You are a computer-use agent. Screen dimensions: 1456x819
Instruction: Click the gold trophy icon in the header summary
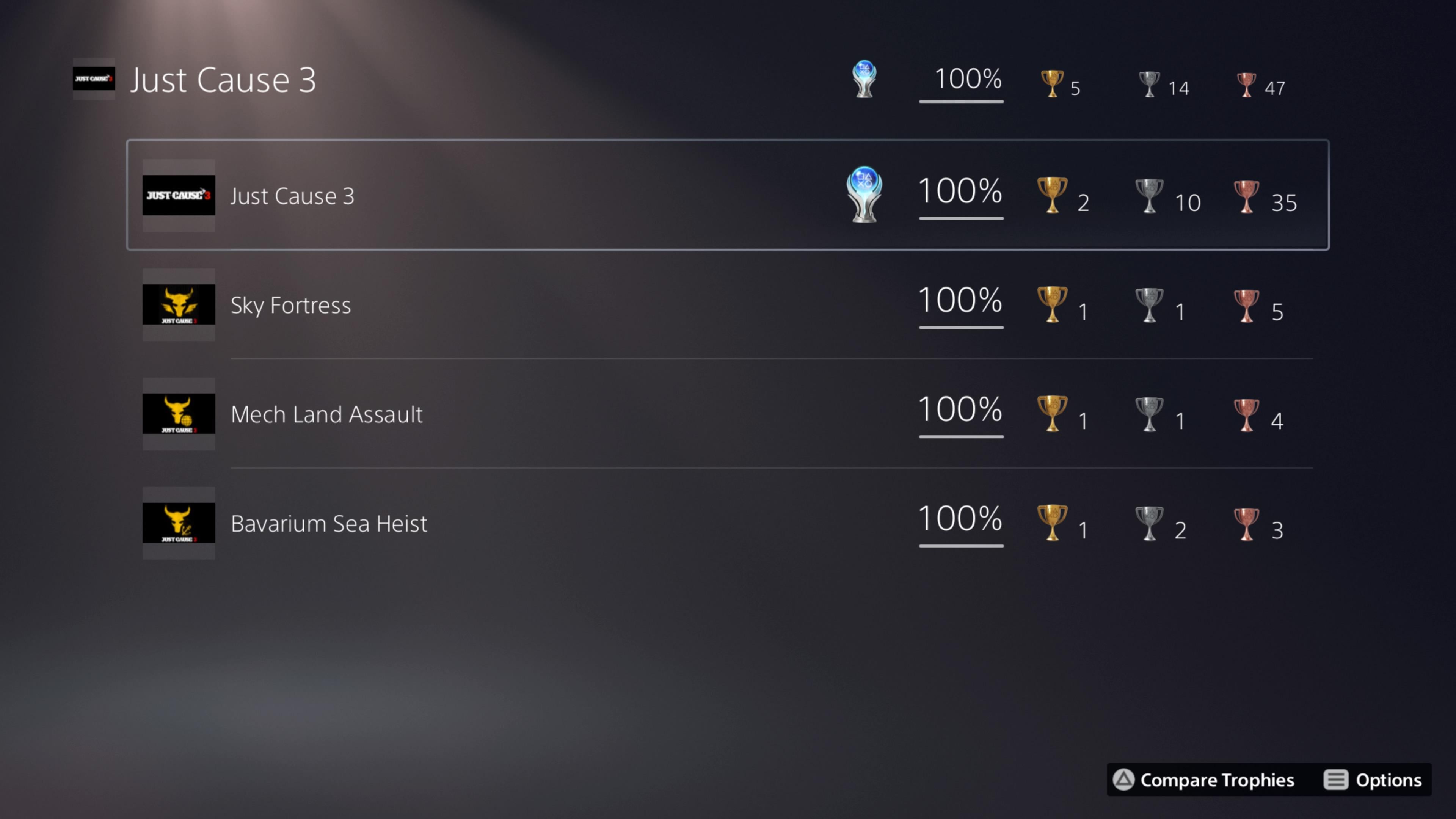tap(1052, 84)
